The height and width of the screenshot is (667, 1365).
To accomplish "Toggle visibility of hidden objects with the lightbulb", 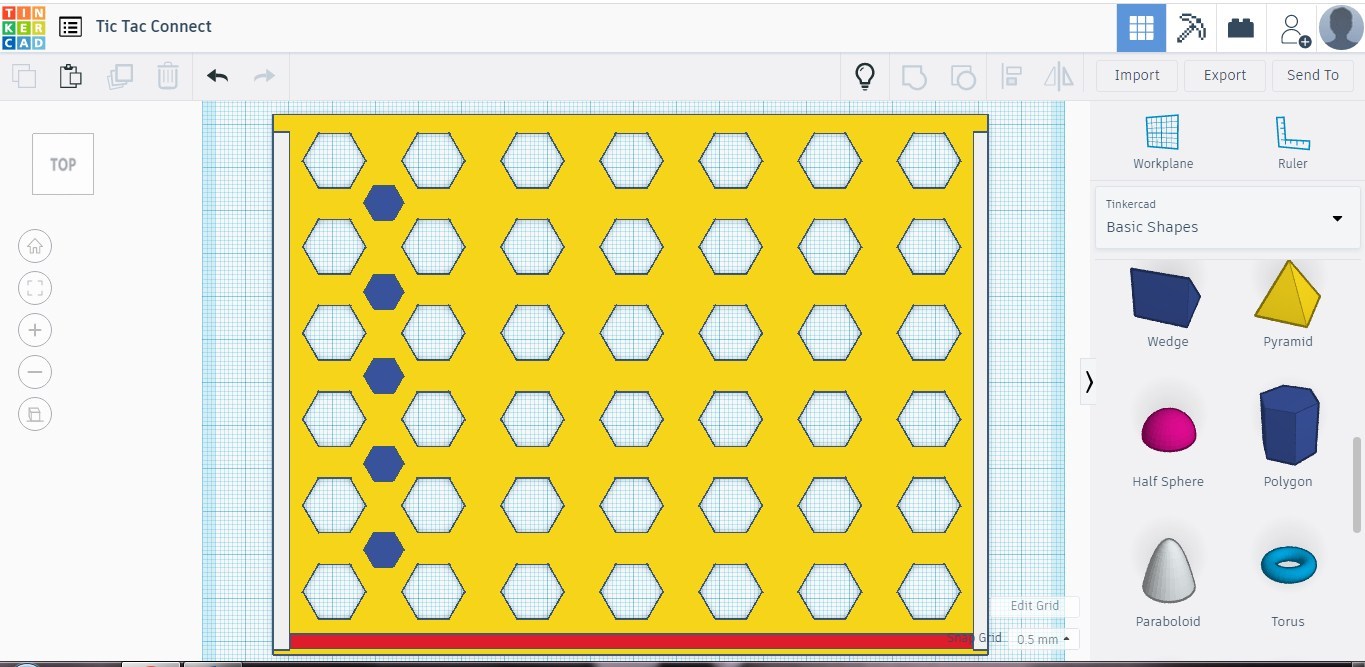I will point(864,75).
